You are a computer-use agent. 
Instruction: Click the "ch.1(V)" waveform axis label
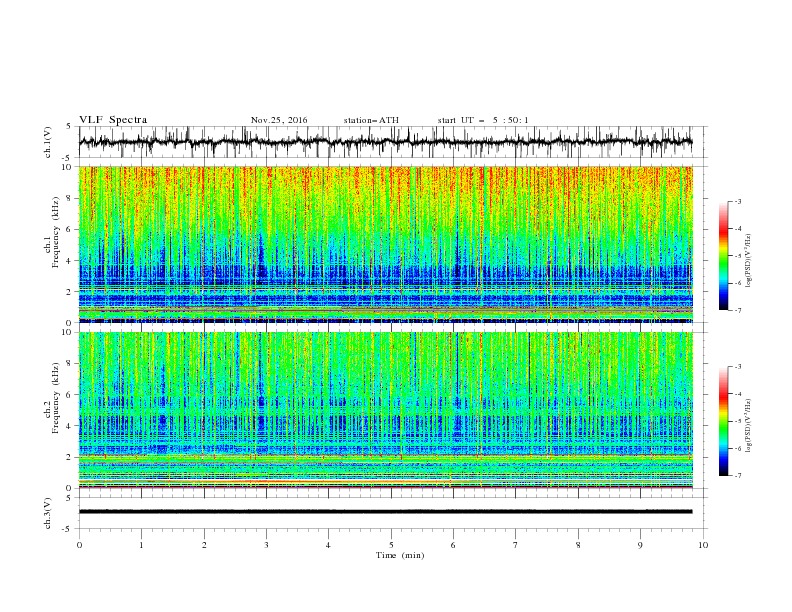[48, 142]
